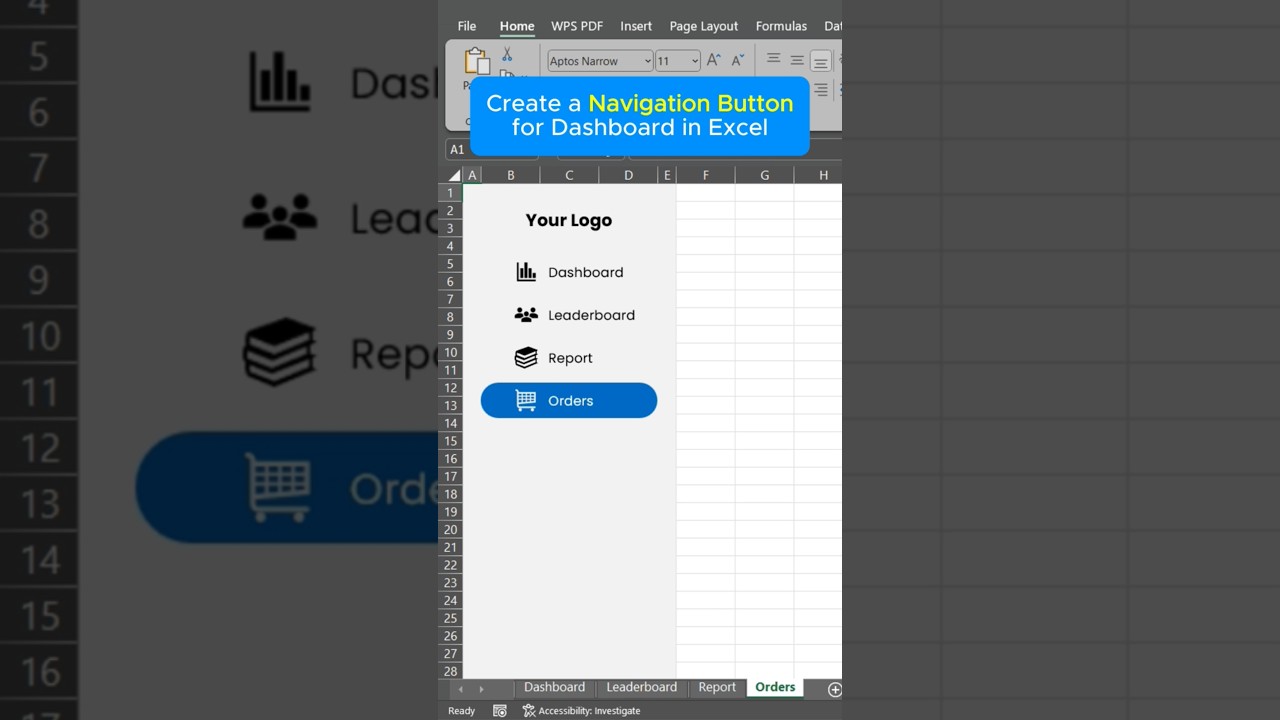Click the blue Orders navigation button

569,401
